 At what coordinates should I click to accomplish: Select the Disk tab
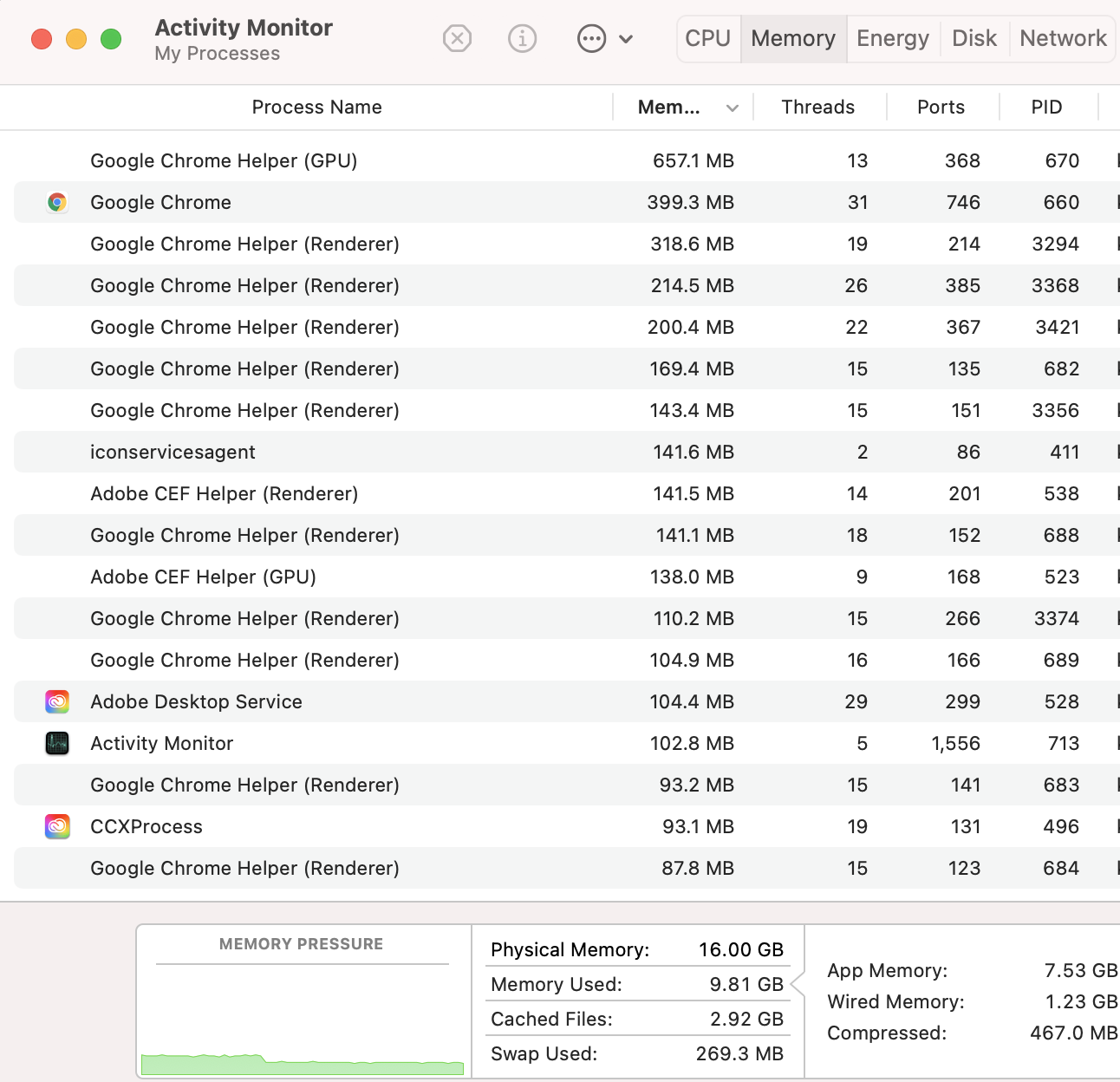tap(973, 38)
